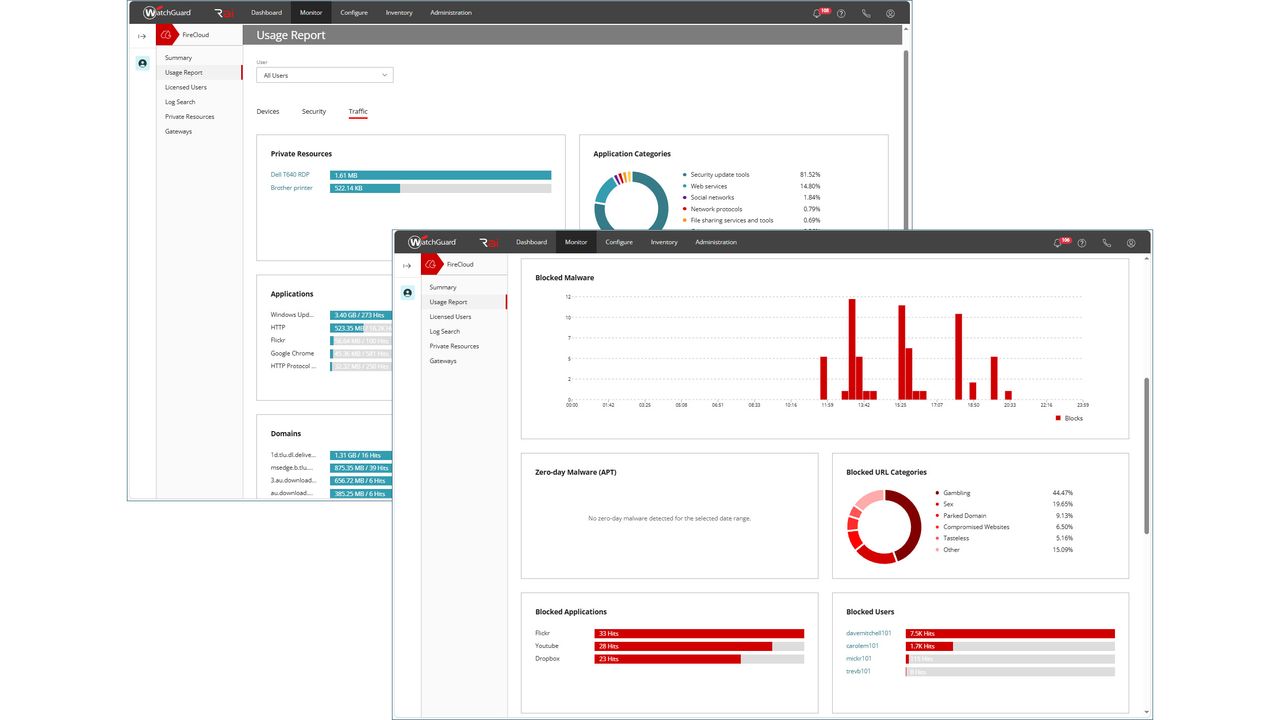Open Inventory menu in the front window

[x=664, y=242]
